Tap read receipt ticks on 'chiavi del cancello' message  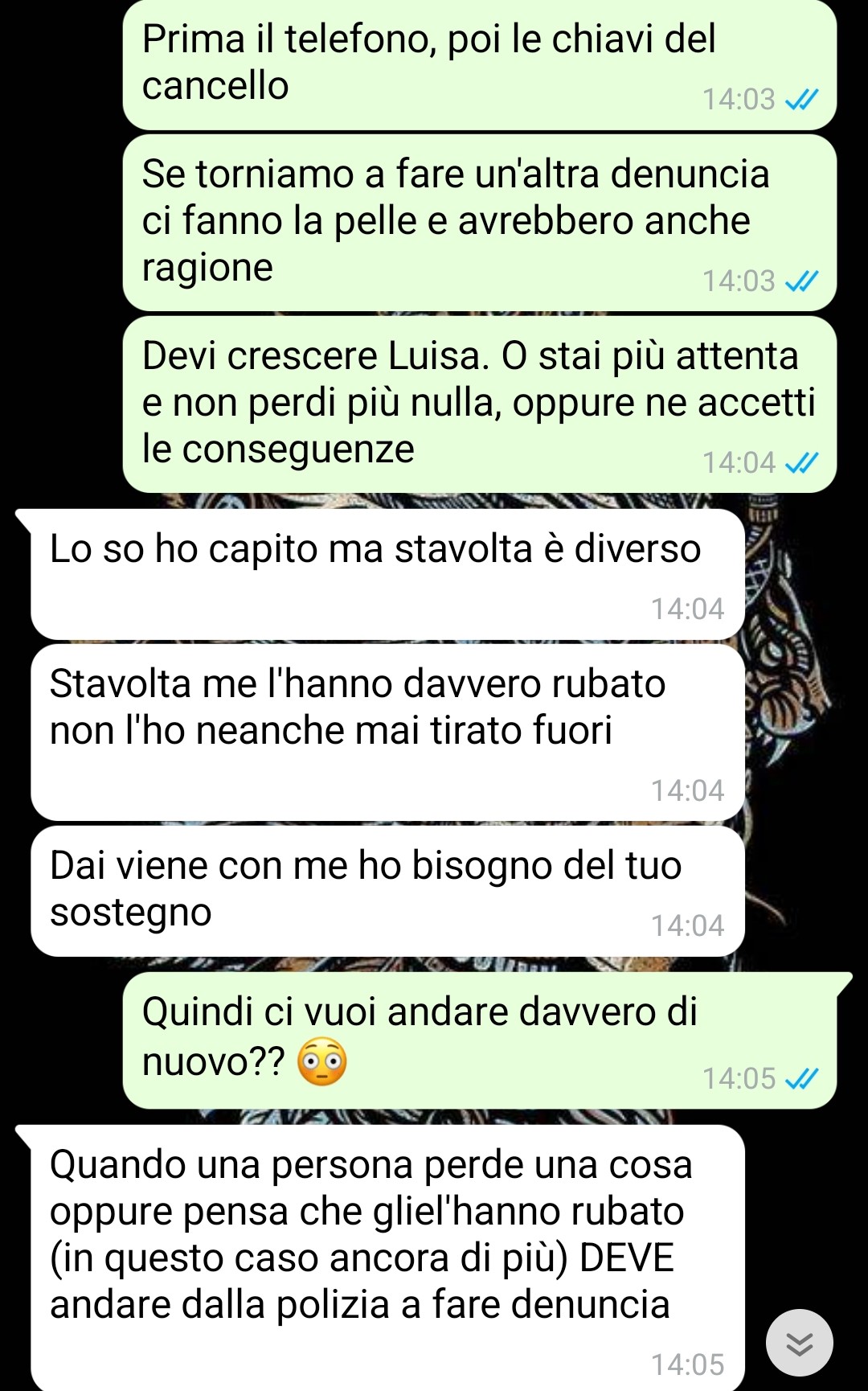801,100
